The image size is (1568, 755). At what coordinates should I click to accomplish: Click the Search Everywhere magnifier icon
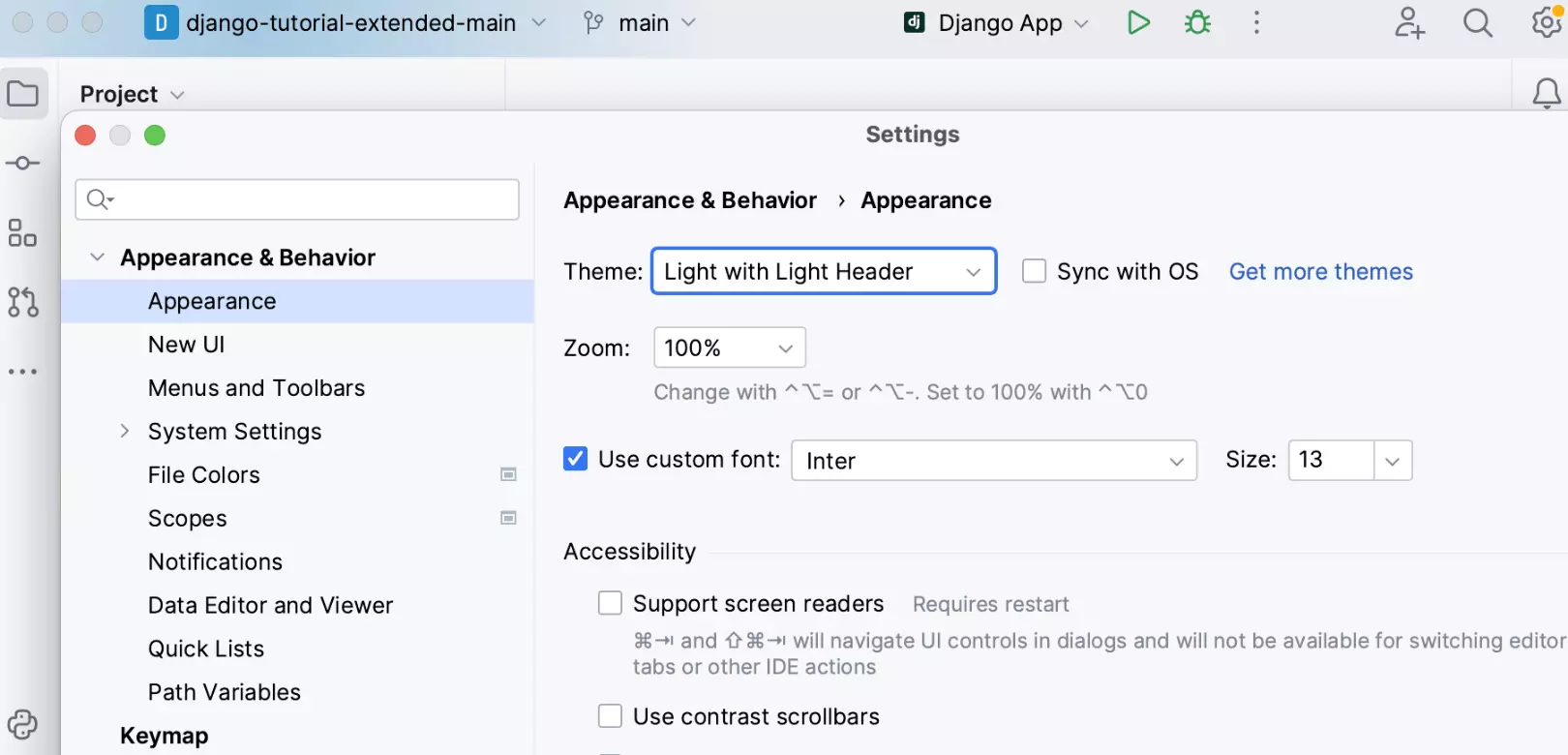coord(1477,22)
